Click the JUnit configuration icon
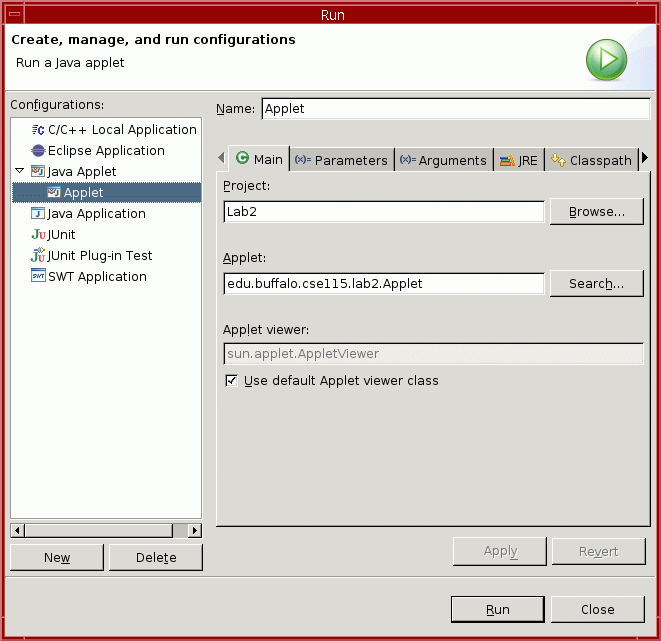The width and height of the screenshot is (661, 641). [x=38, y=235]
